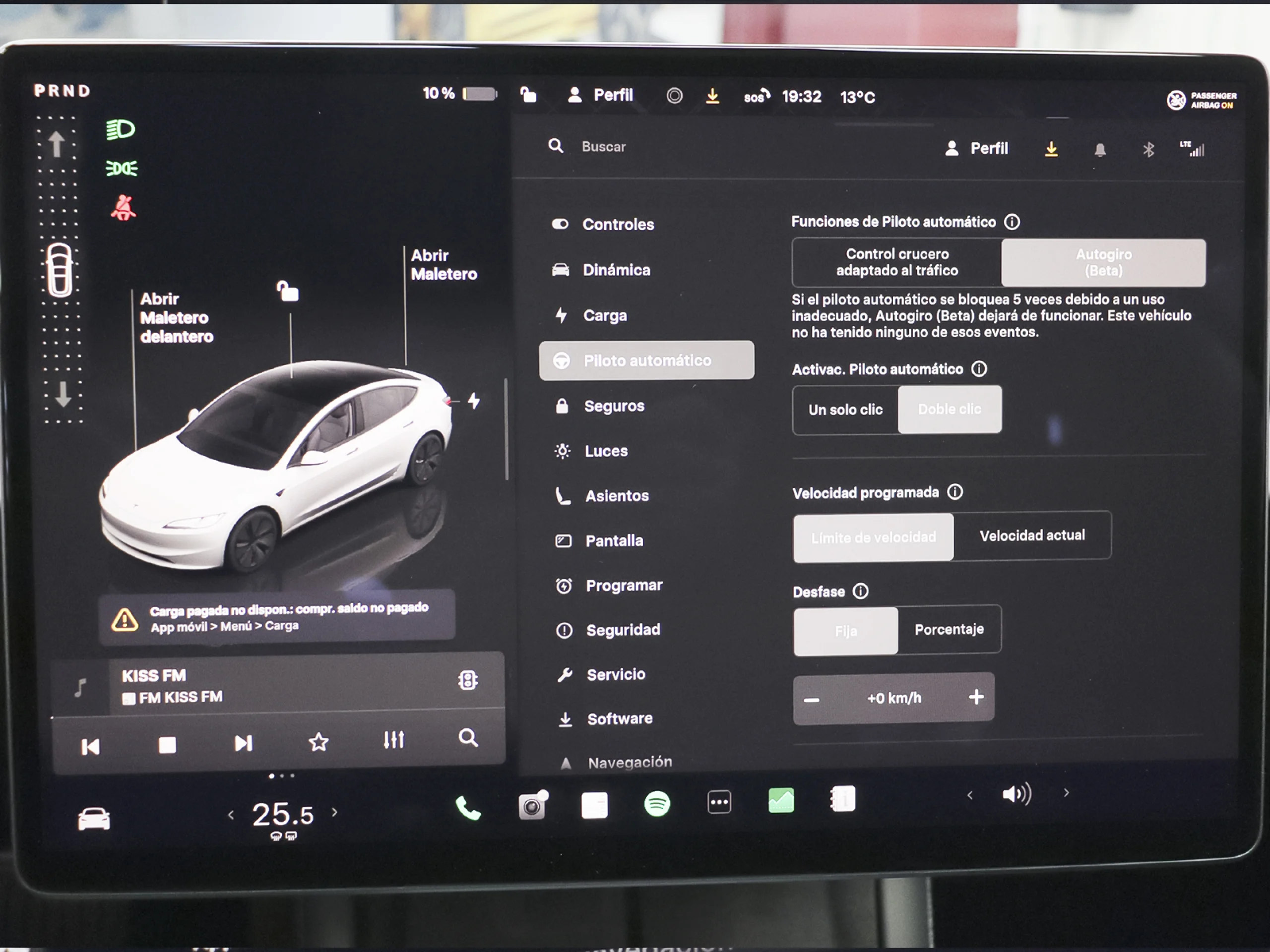1270x952 pixels.
Task: Increase speed offset with the plus button
Action: (976, 697)
